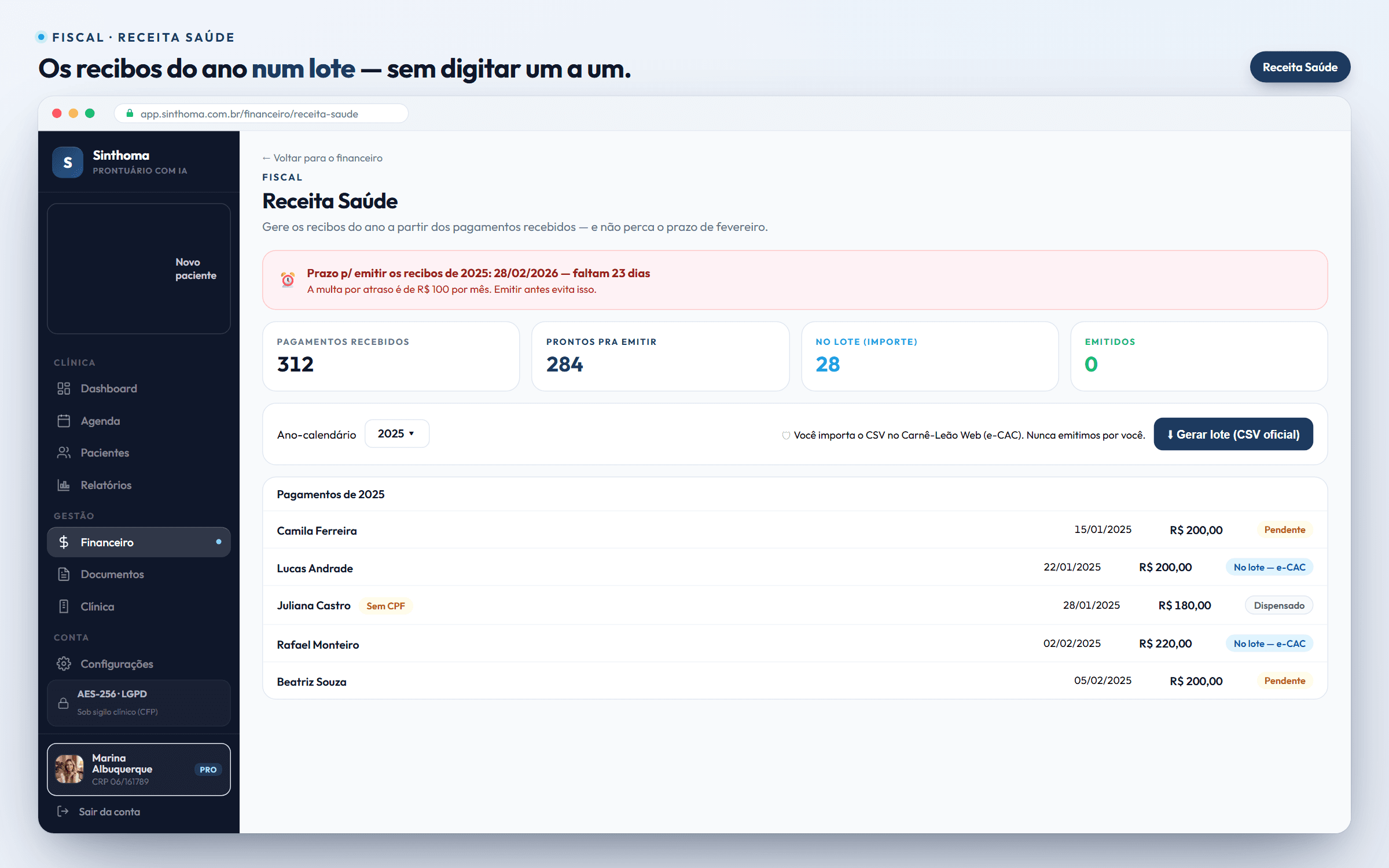Open Relatórios menu item
This screenshot has width=1389, height=868.
tap(139, 485)
